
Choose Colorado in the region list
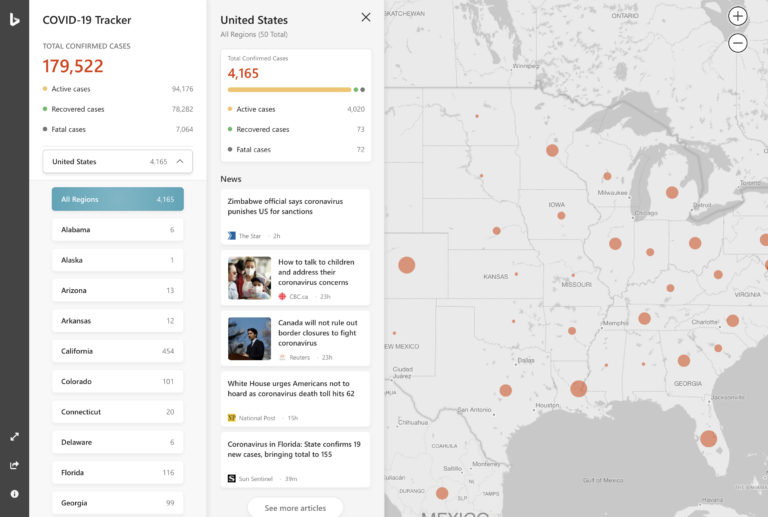pos(117,381)
